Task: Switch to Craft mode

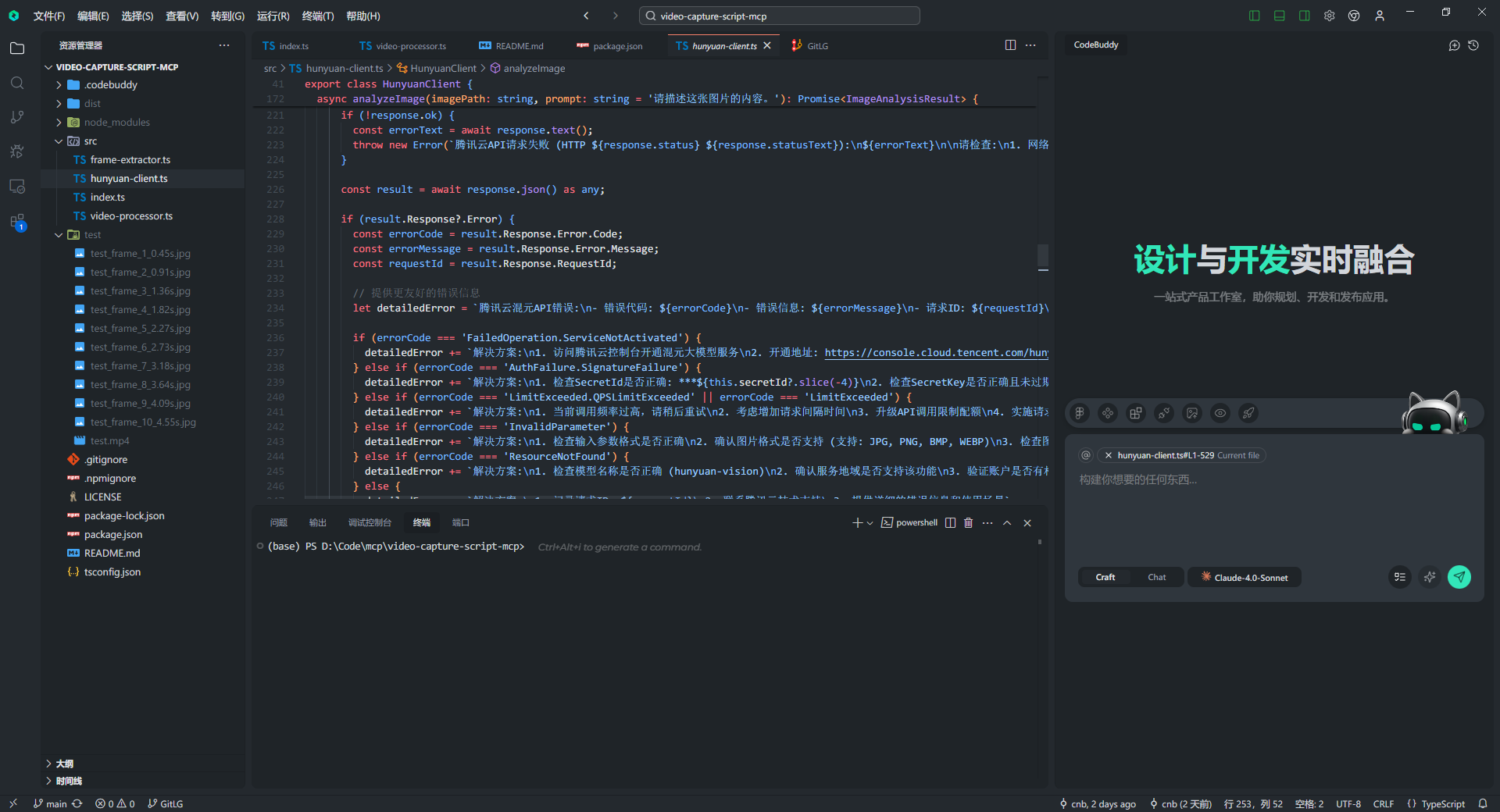Action: pyautogui.click(x=1105, y=577)
